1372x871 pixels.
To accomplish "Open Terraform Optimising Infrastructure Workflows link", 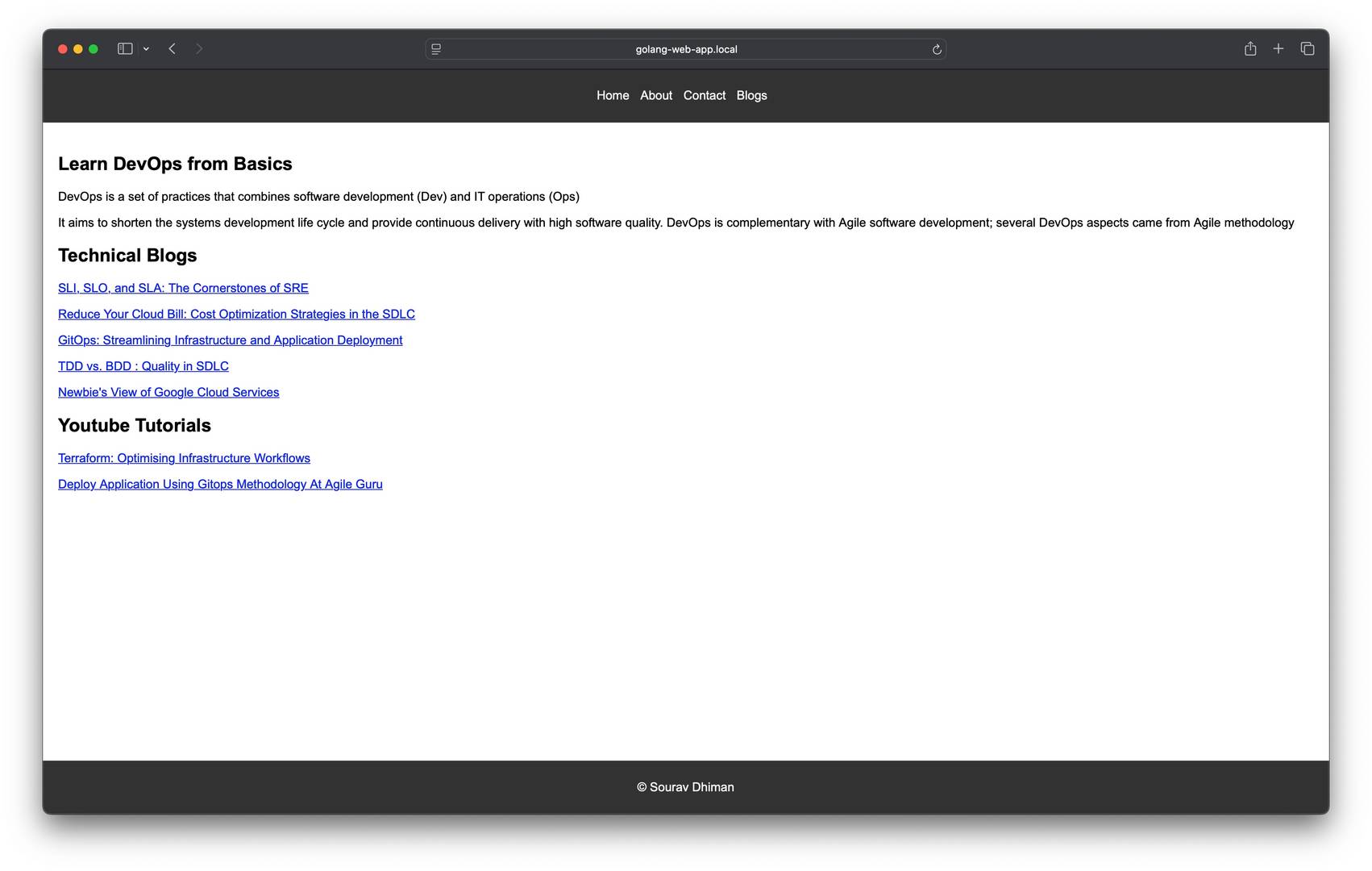I will pyautogui.click(x=184, y=458).
